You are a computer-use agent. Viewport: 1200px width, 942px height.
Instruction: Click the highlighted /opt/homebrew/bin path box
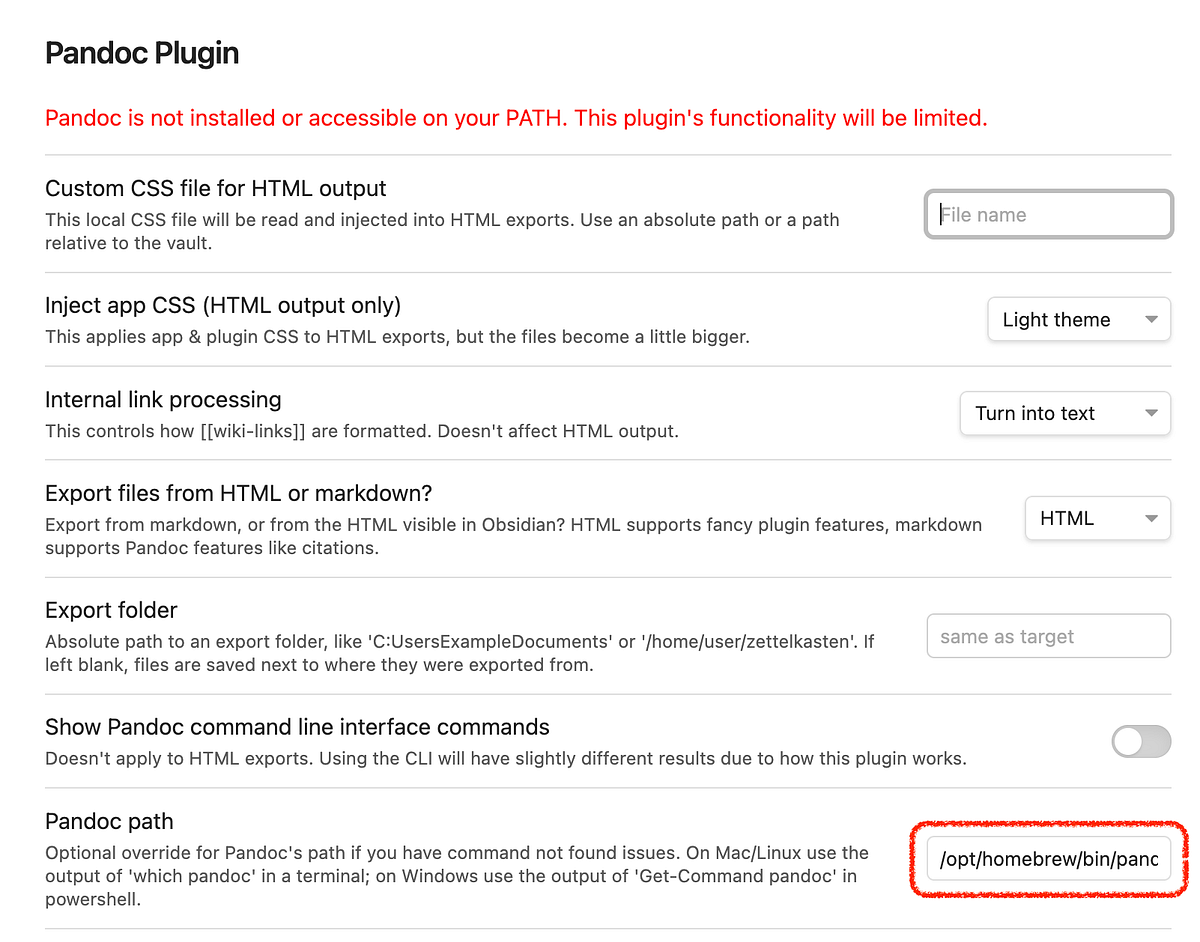[1048, 859]
